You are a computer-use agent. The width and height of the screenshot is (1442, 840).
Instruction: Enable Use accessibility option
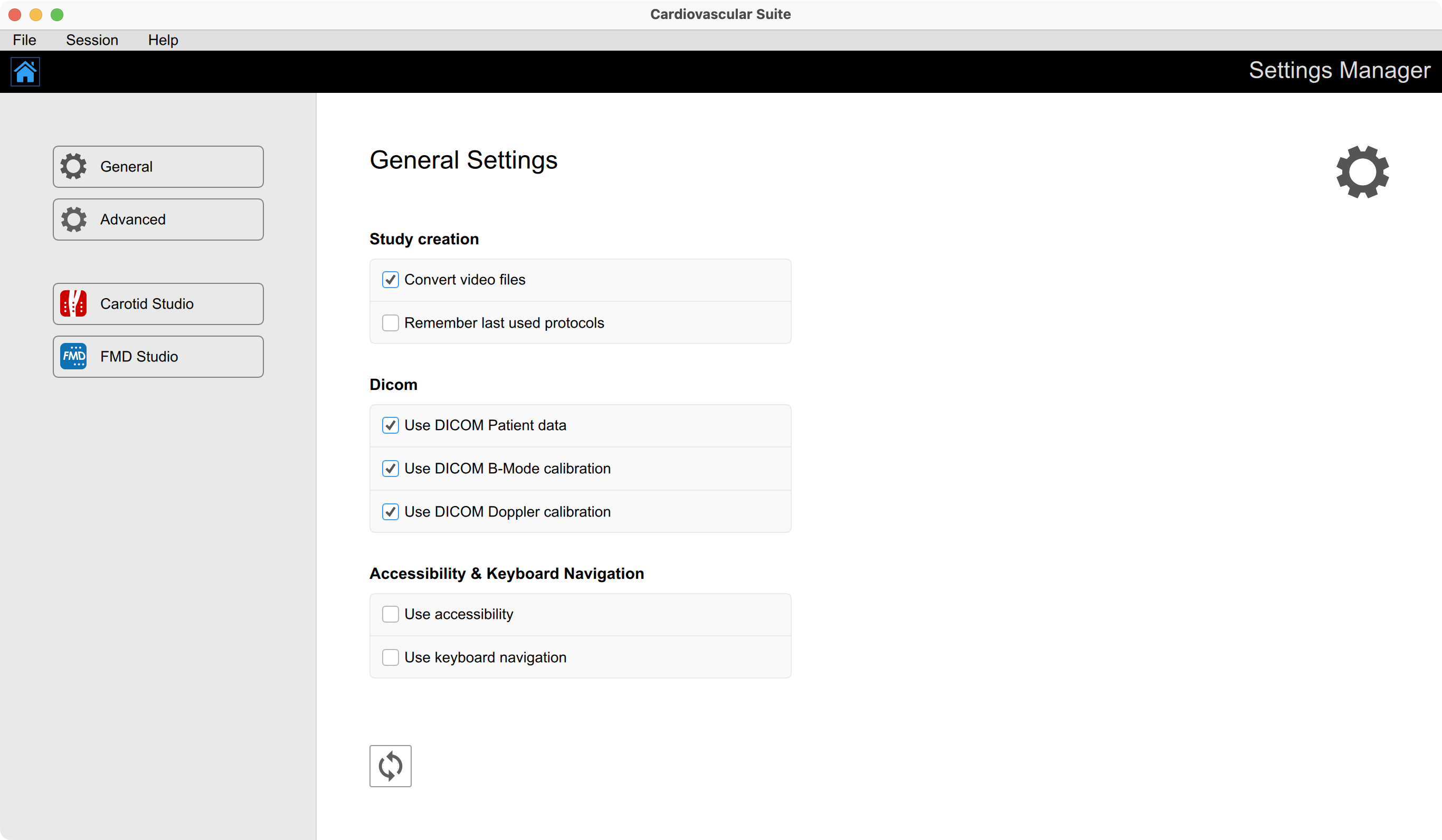coord(390,614)
